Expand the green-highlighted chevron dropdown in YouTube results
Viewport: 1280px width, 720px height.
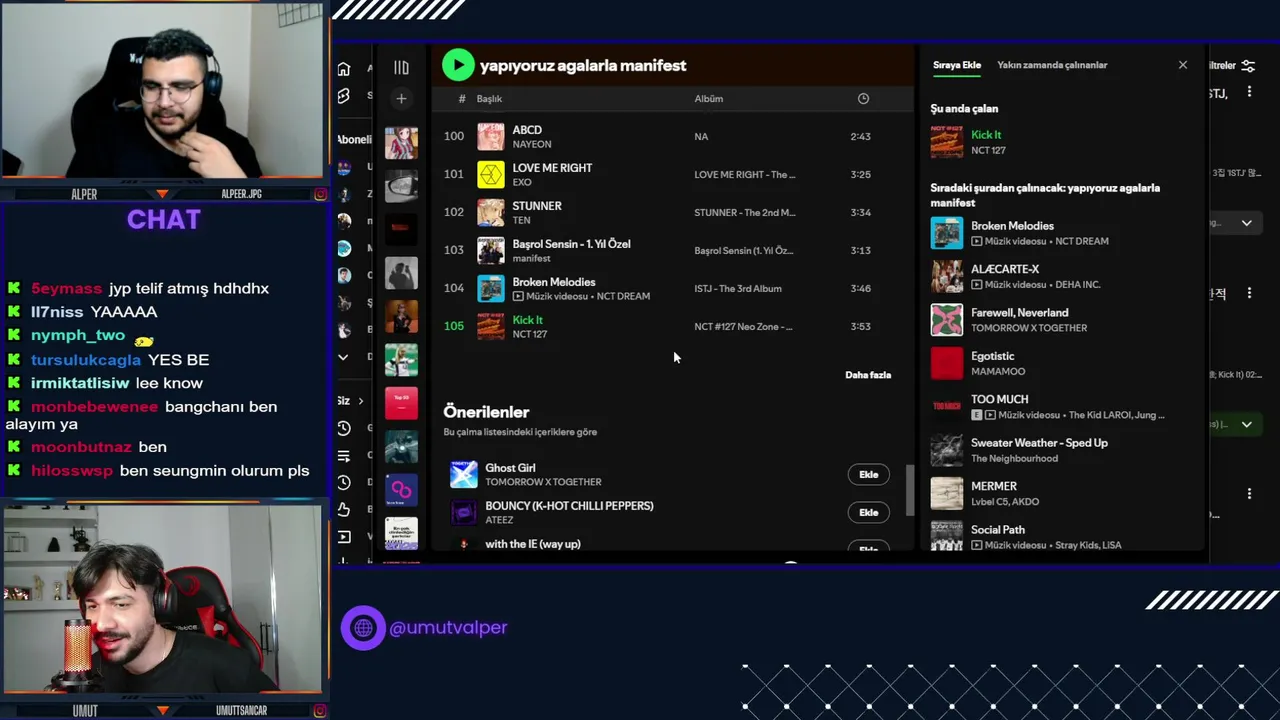1246,424
